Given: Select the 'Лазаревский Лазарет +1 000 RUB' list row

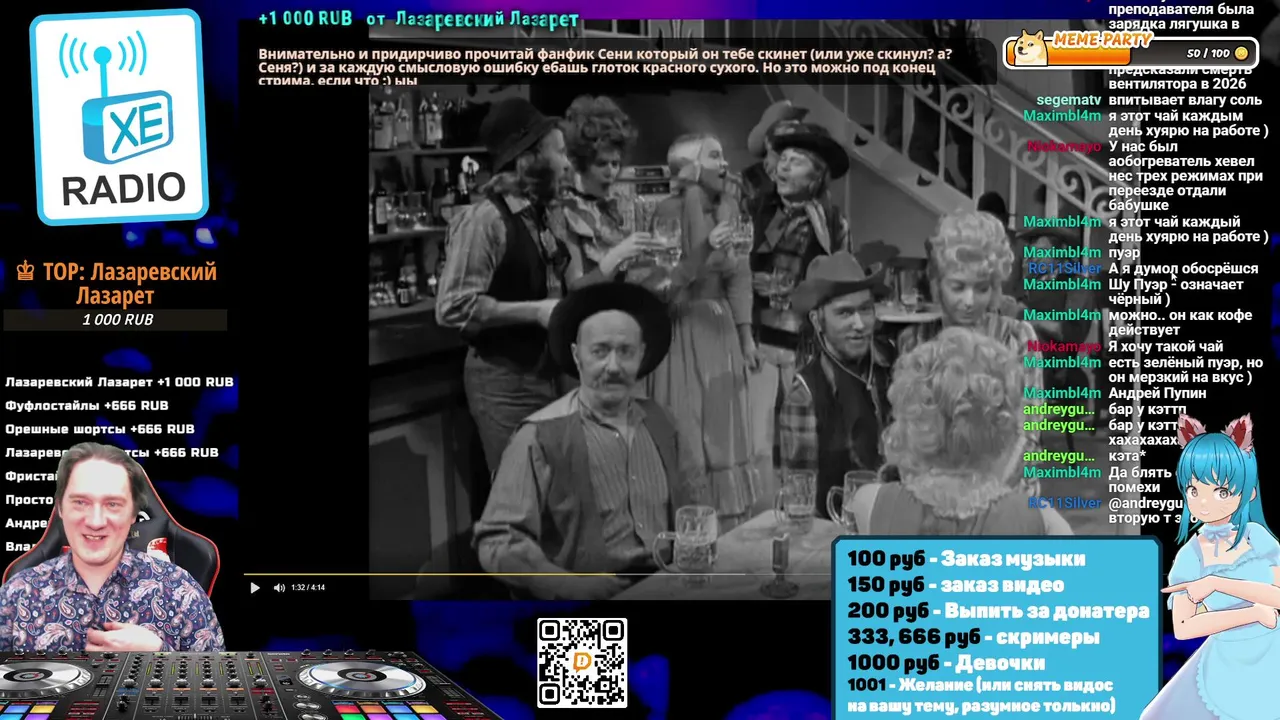Looking at the screenshot, I should coord(119,382).
